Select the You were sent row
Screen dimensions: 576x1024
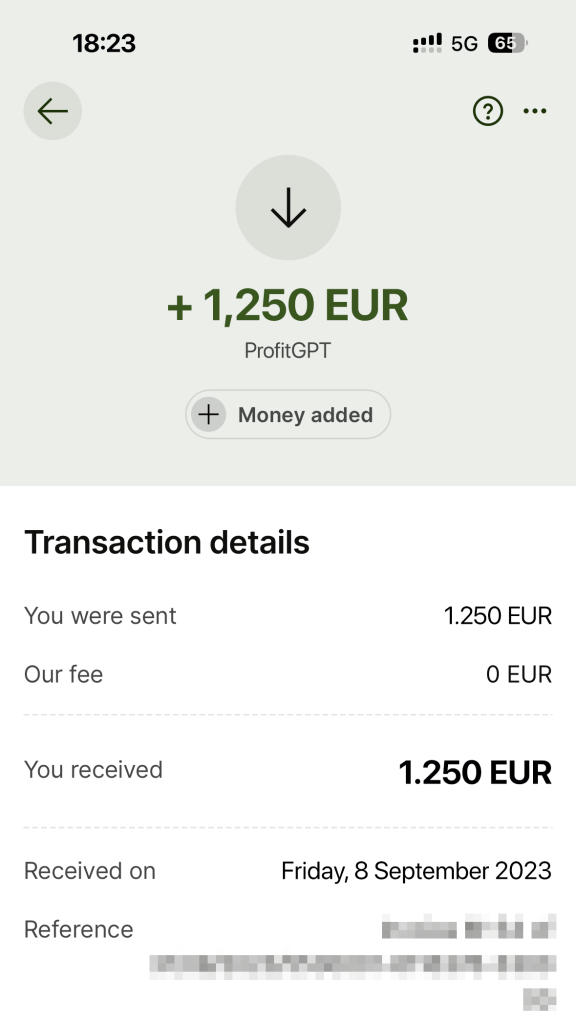point(288,616)
